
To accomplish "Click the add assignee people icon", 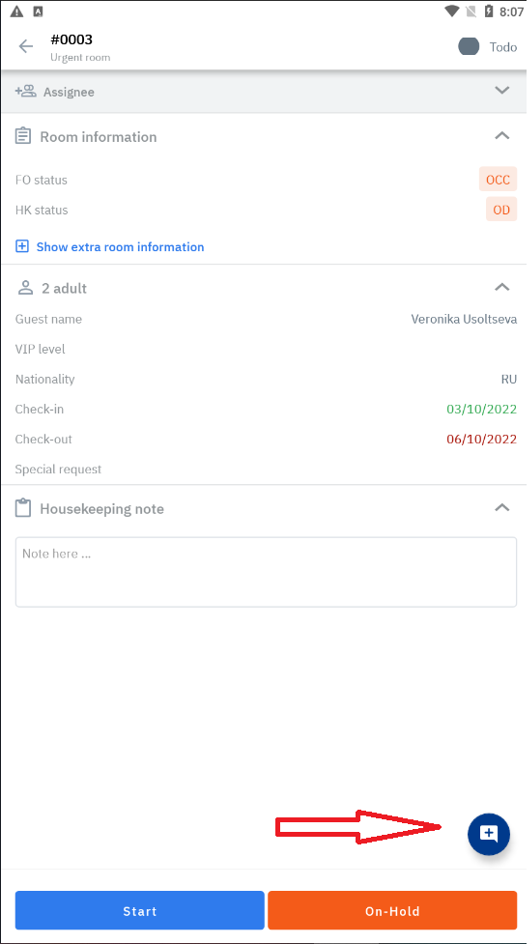I will (25, 92).
